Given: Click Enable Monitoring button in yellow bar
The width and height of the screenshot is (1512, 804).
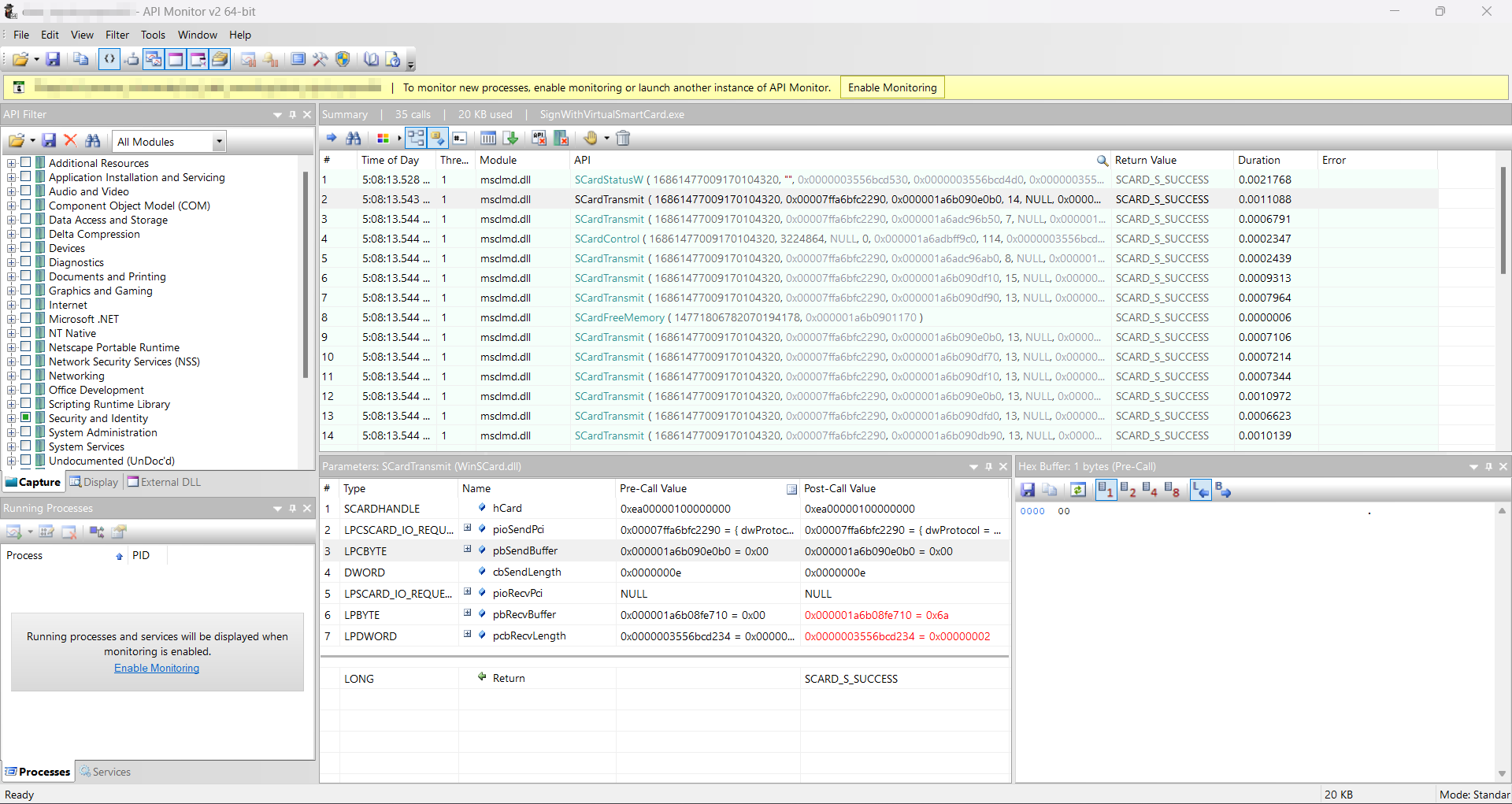Looking at the screenshot, I should [892, 87].
